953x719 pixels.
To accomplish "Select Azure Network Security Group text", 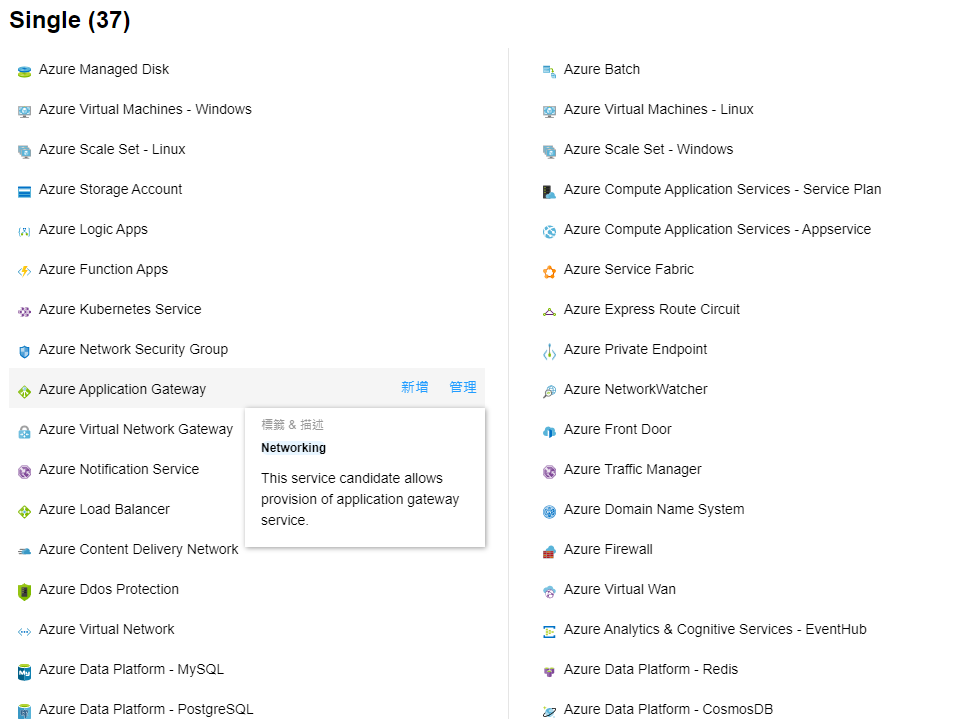I will (134, 349).
